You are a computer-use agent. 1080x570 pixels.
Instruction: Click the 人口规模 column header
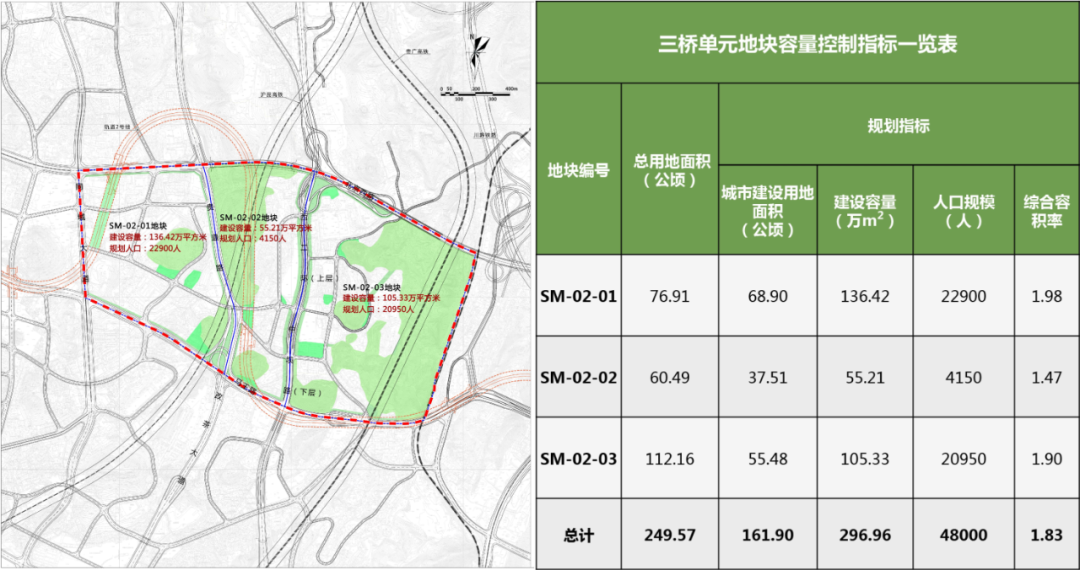(x=962, y=210)
